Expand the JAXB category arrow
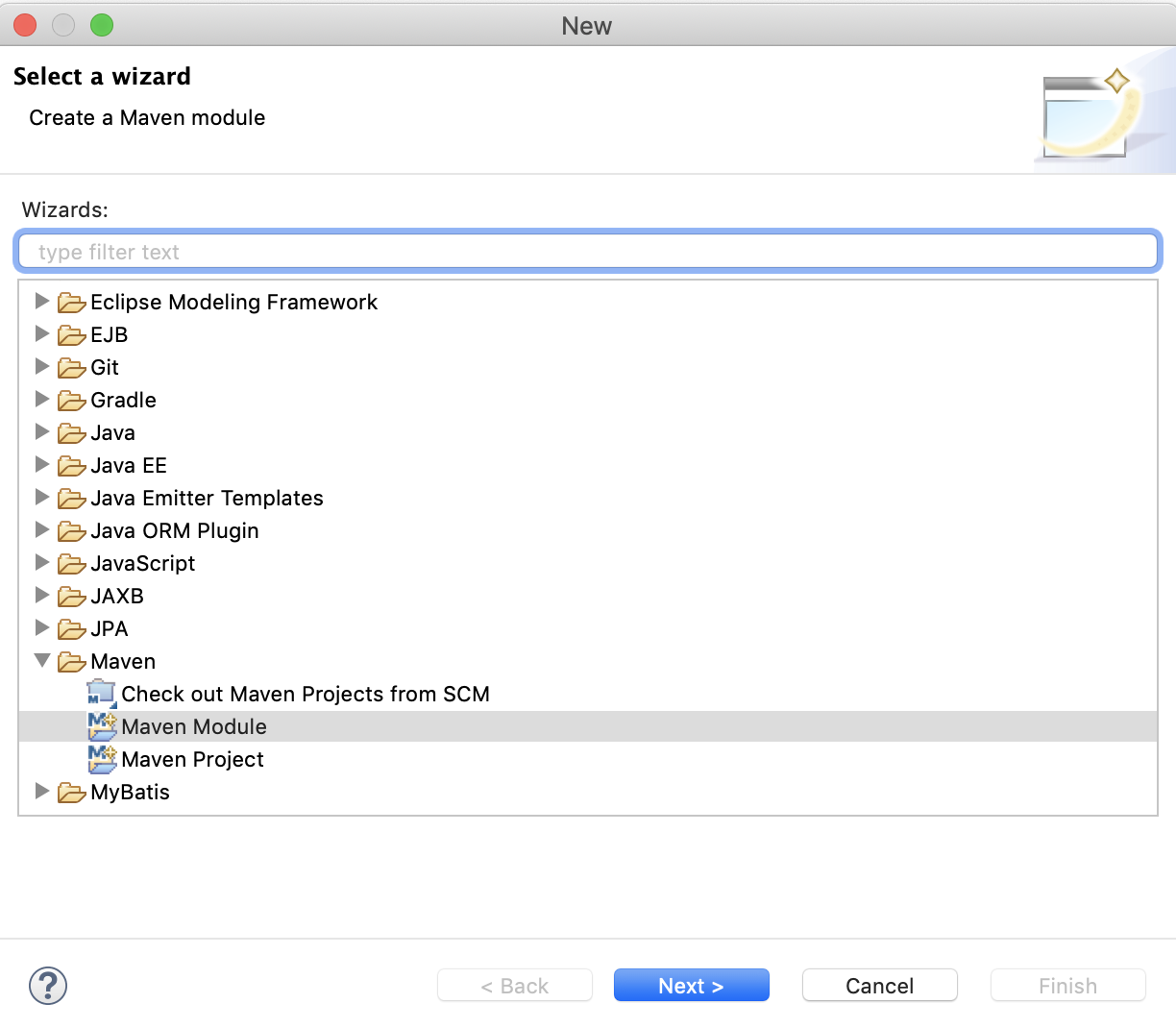1176x1028 pixels. 41,596
